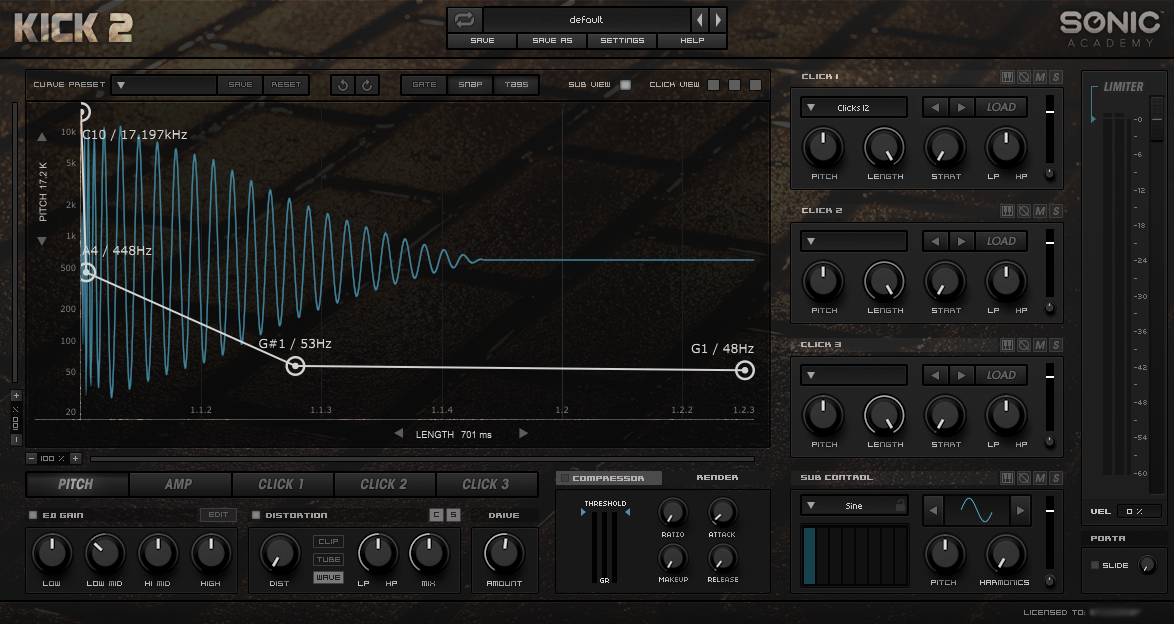Screen dimensions: 1174x624
Task: Open the Sub Control Sine waveform dropdown
Action: pyautogui.click(x=854, y=506)
